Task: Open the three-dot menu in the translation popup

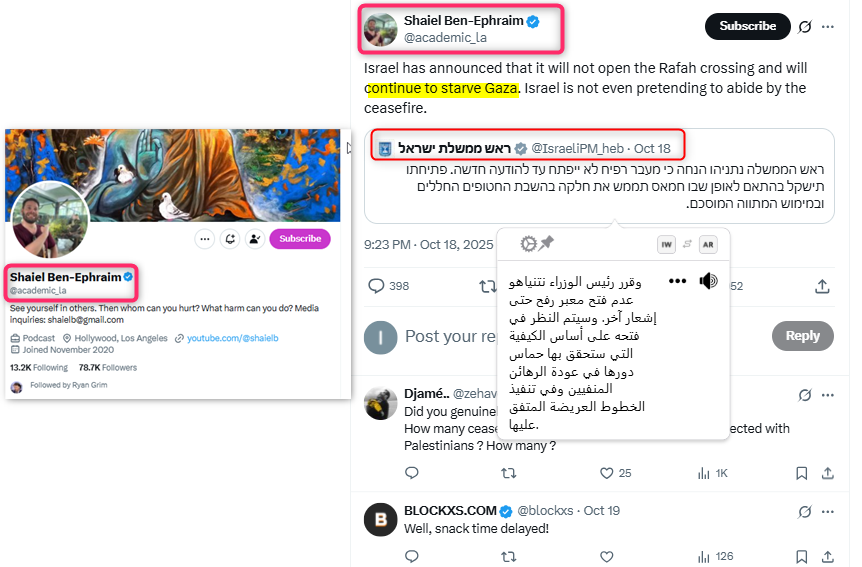Action: (677, 281)
